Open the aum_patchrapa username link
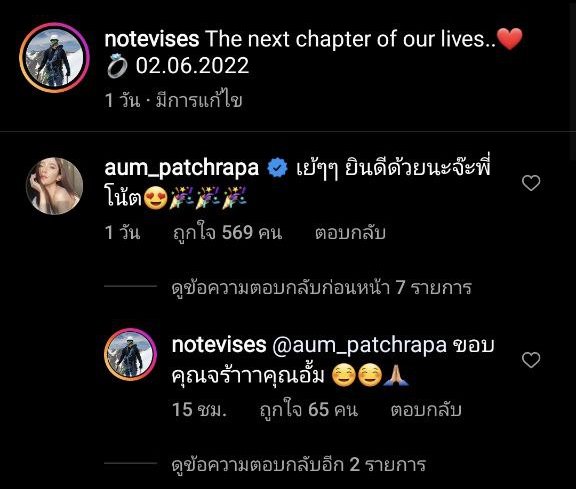The image size is (576, 489). pos(181,168)
